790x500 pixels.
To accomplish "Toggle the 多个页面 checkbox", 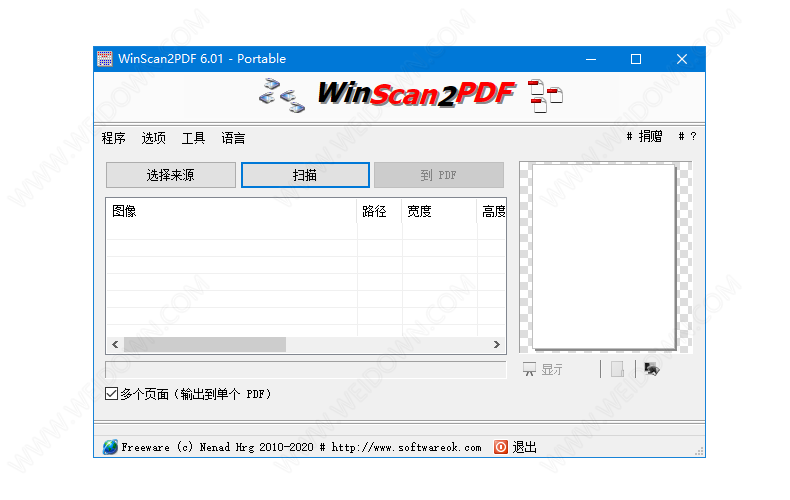I will [111, 394].
